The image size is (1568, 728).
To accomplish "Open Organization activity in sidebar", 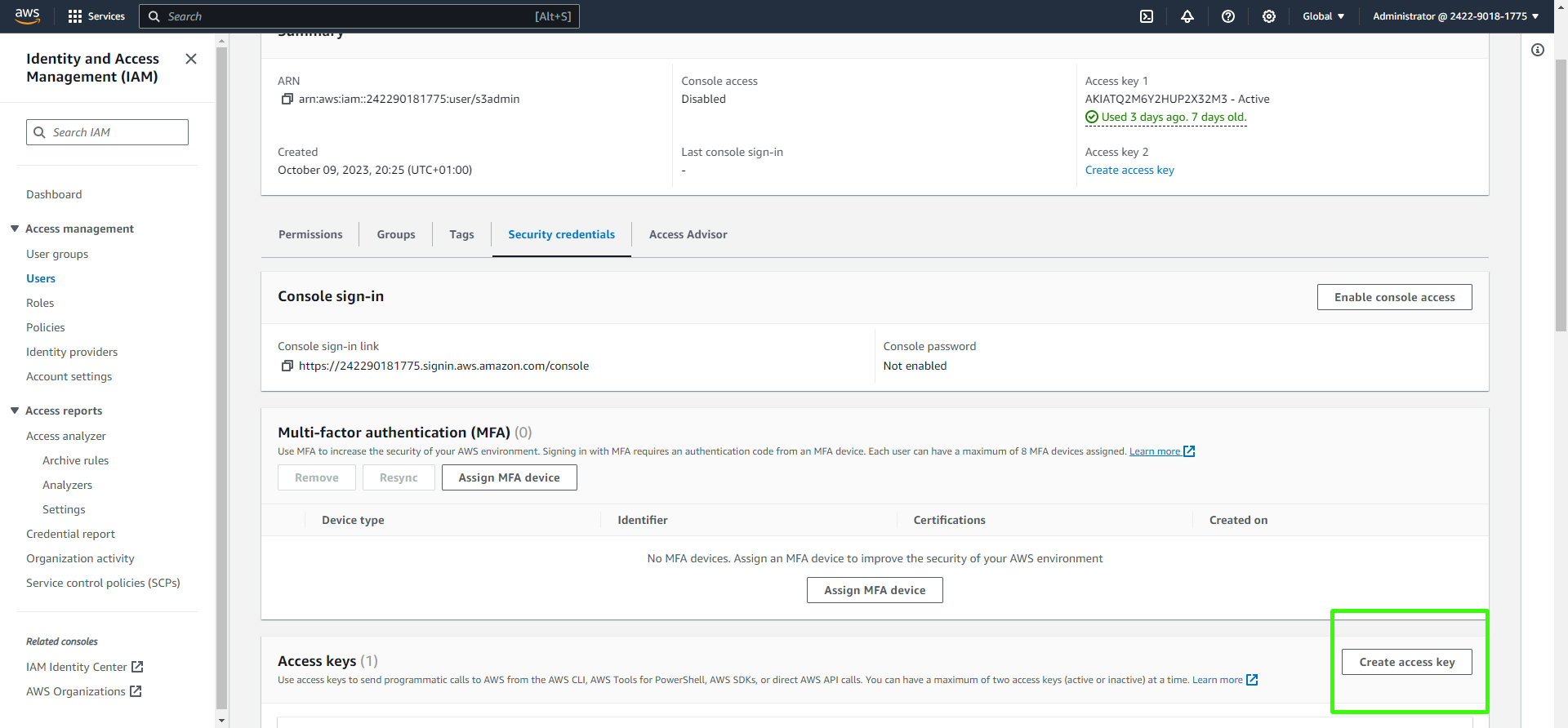I will [80, 558].
